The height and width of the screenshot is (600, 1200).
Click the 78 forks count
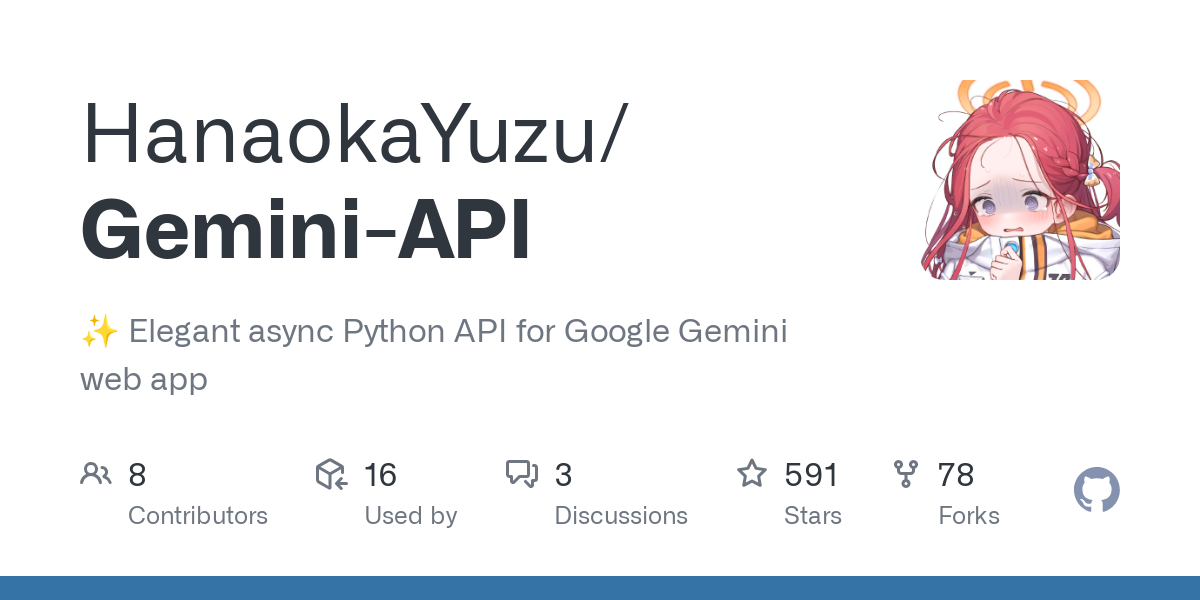(x=956, y=474)
